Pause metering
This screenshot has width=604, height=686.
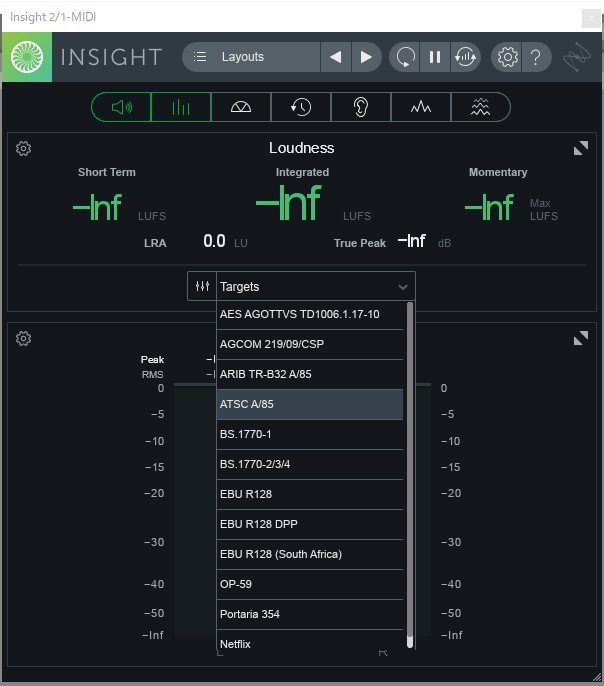click(435, 57)
